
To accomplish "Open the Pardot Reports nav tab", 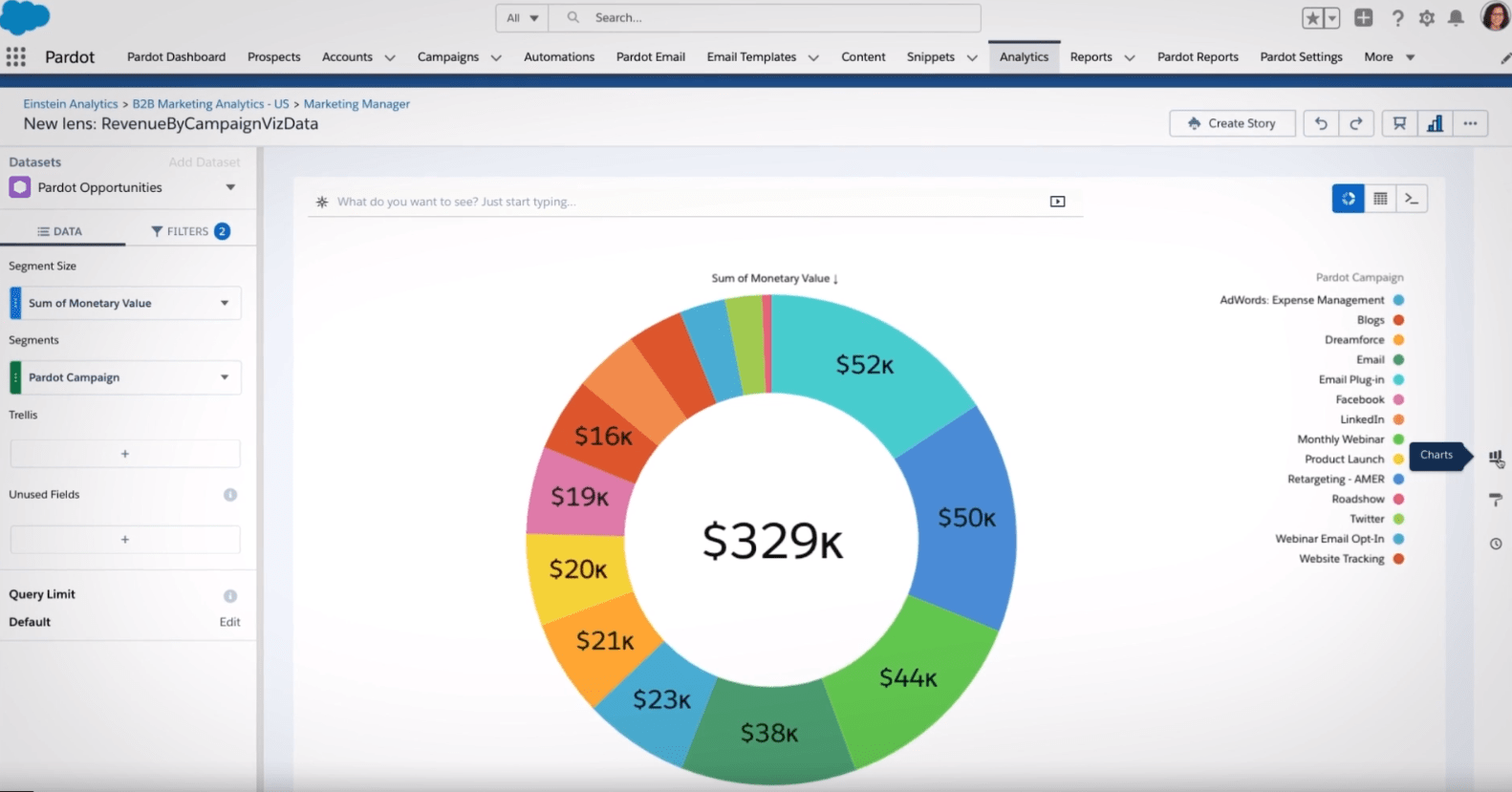I will pyautogui.click(x=1198, y=57).
